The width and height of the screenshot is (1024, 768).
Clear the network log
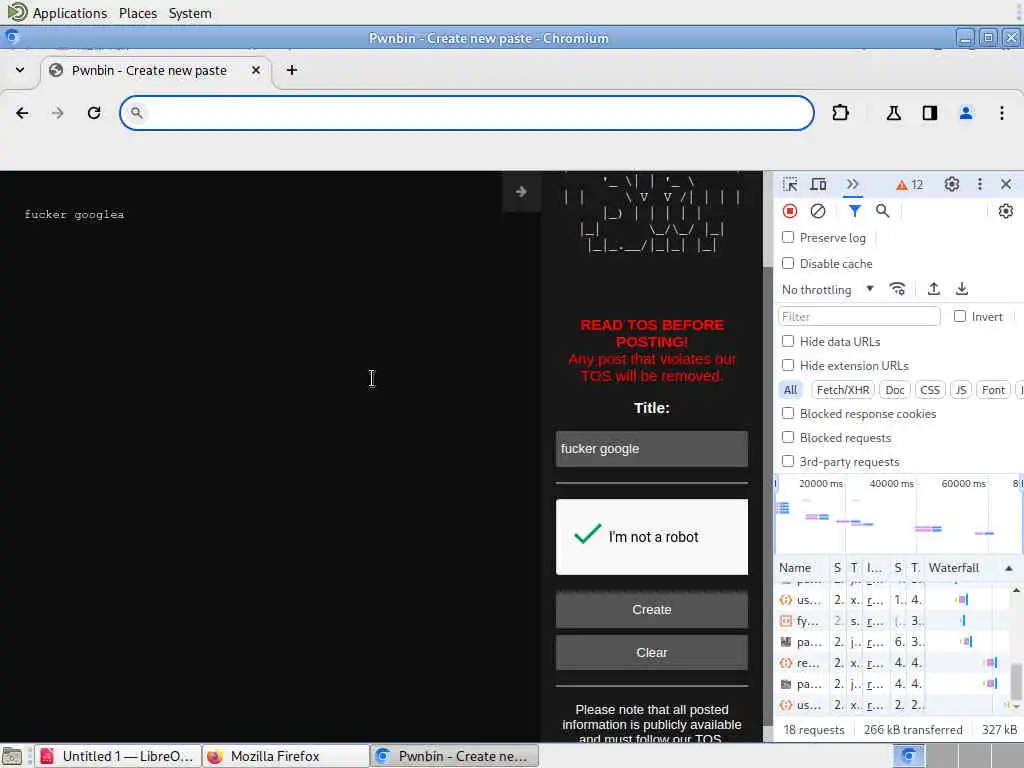pyautogui.click(x=818, y=211)
